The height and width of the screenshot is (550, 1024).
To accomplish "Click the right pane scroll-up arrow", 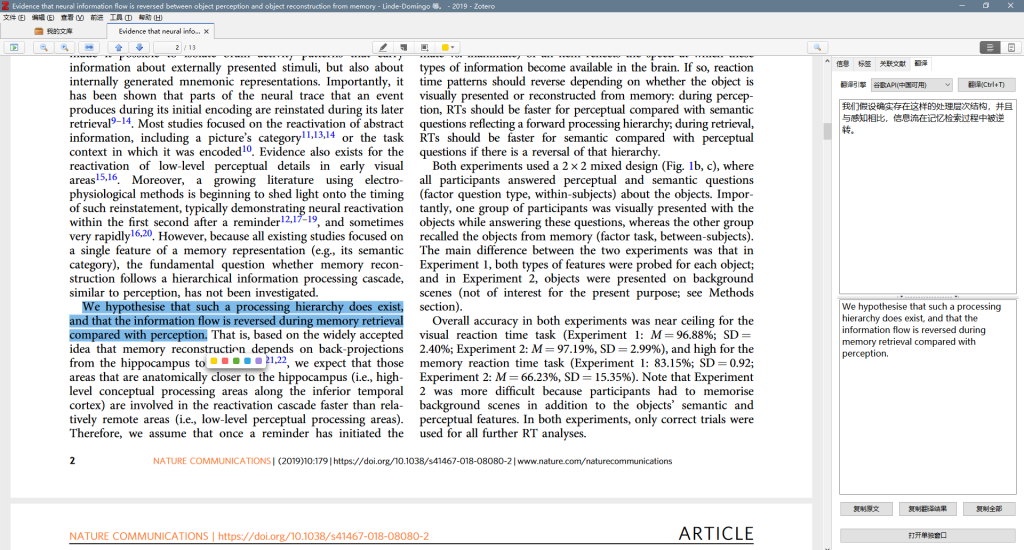I will pos(827,61).
